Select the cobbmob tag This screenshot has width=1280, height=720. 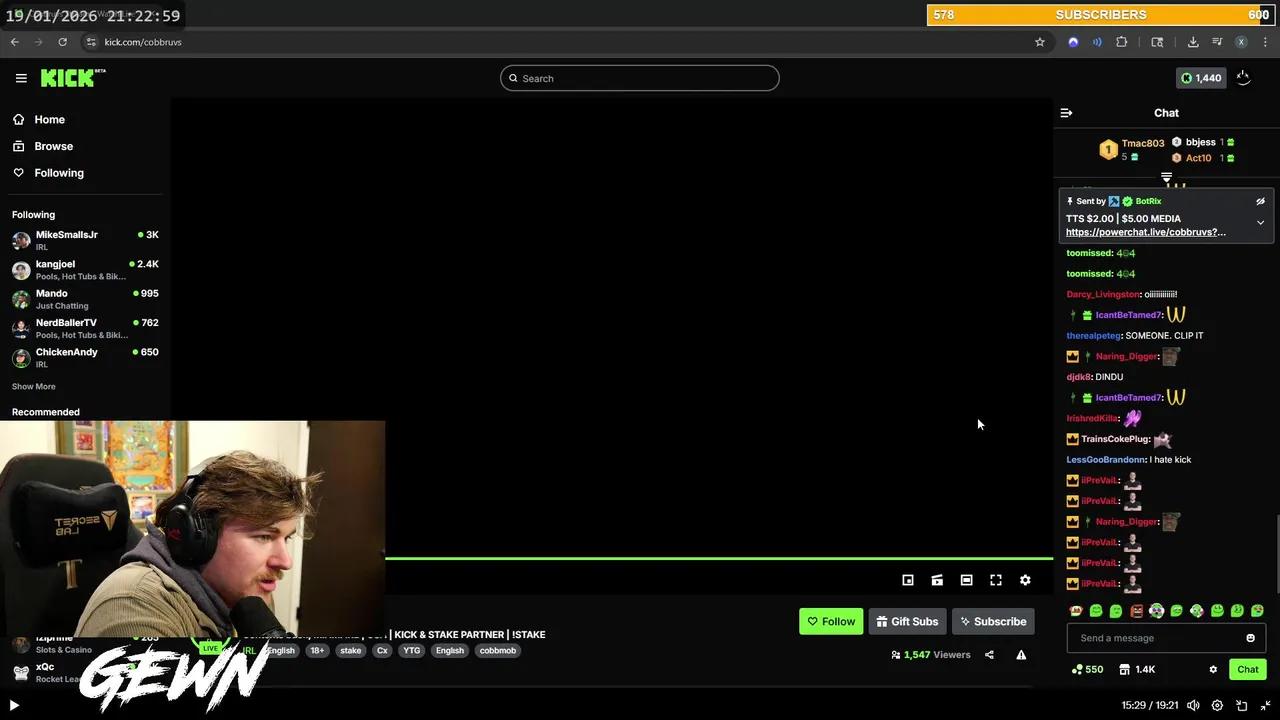click(497, 651)
